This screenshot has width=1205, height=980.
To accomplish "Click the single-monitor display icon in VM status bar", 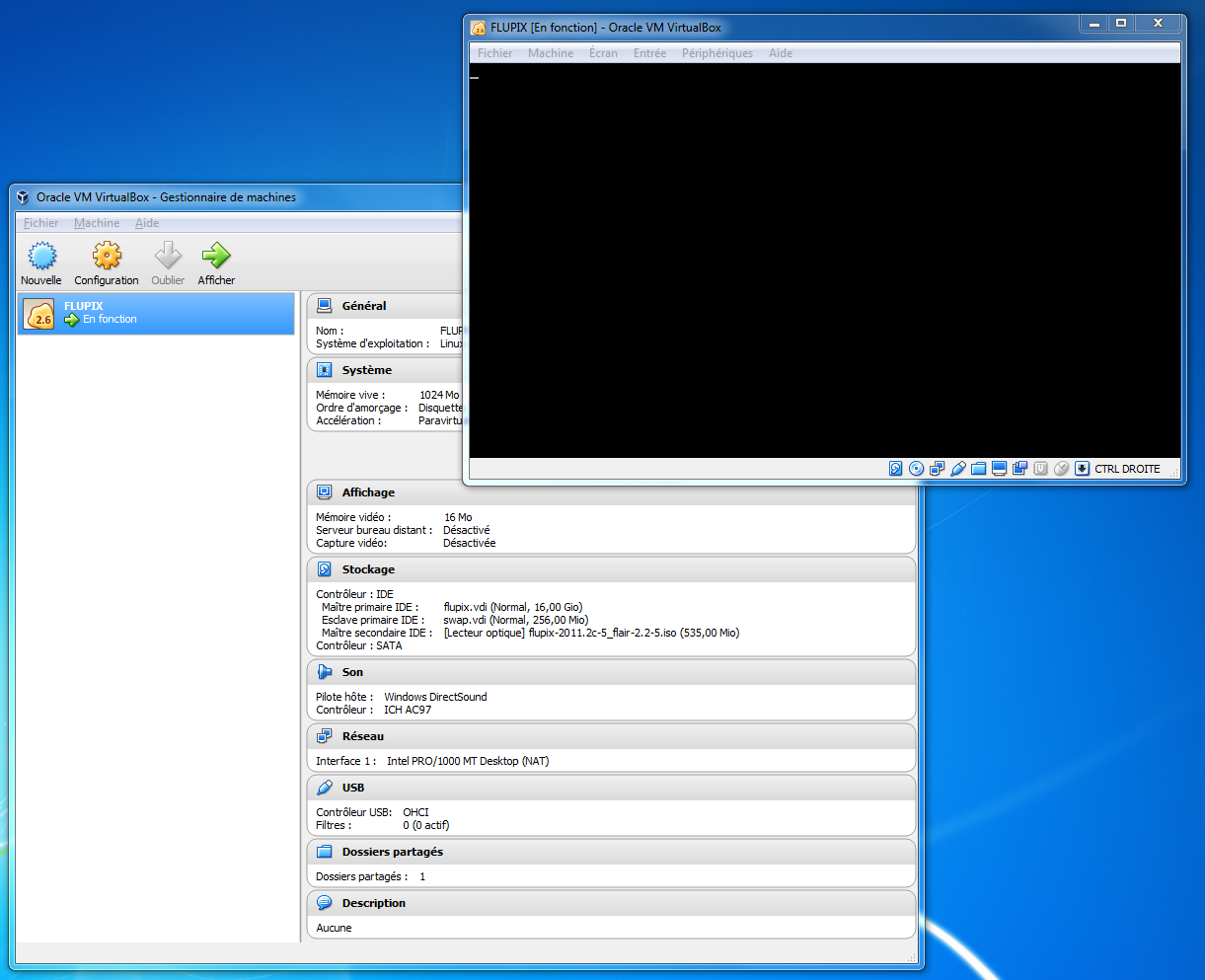I will point(1000,469).
